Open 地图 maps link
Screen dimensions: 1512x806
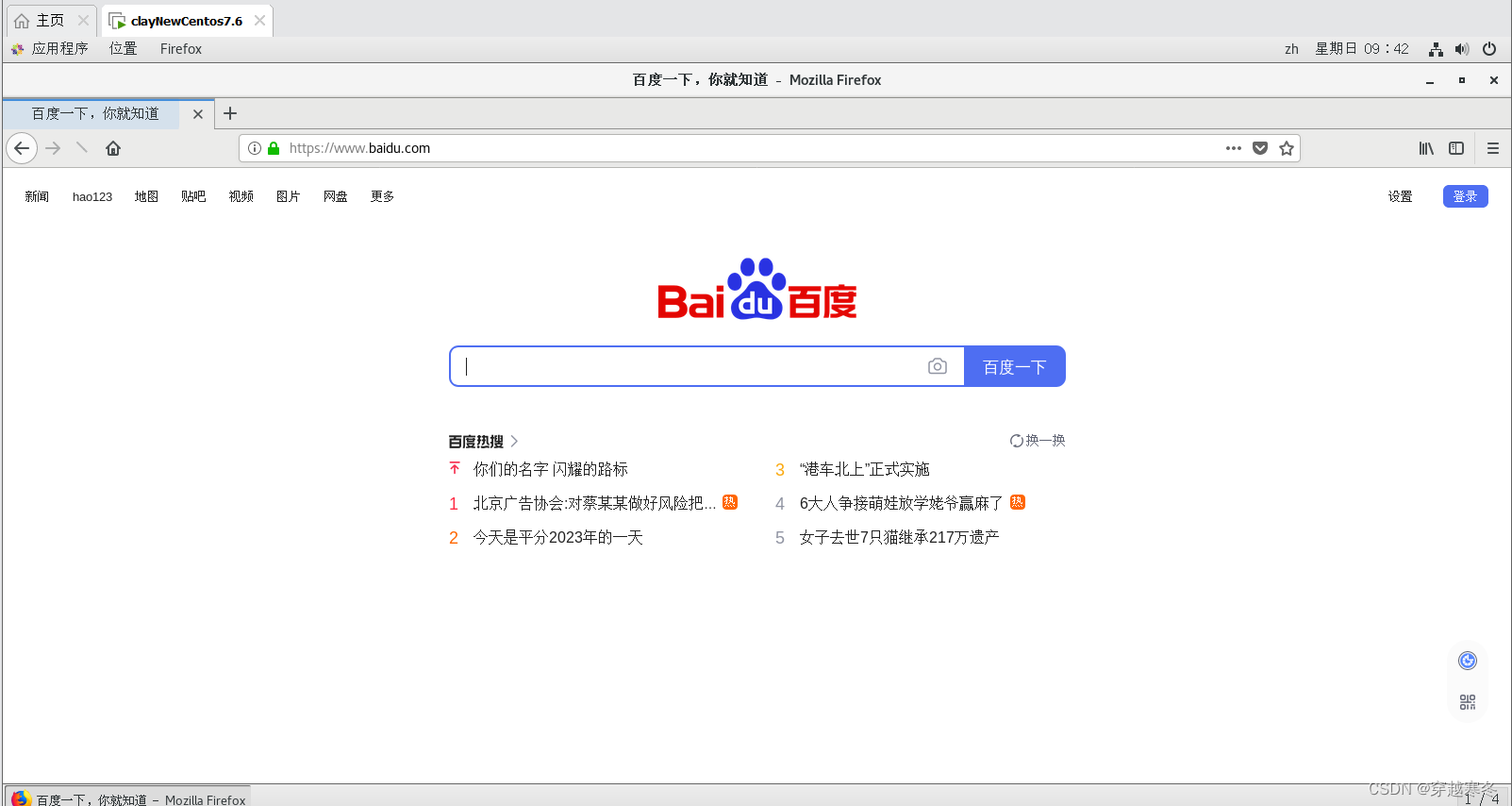tap(146, 196)
